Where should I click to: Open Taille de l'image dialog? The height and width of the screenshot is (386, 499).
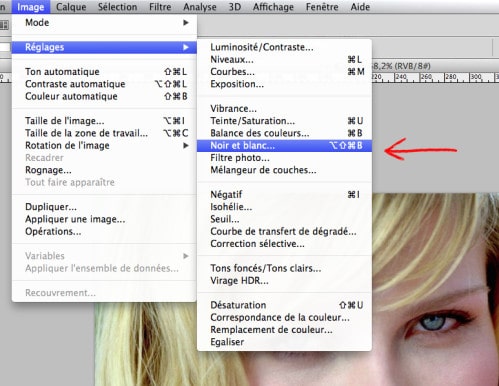[104, 121]
